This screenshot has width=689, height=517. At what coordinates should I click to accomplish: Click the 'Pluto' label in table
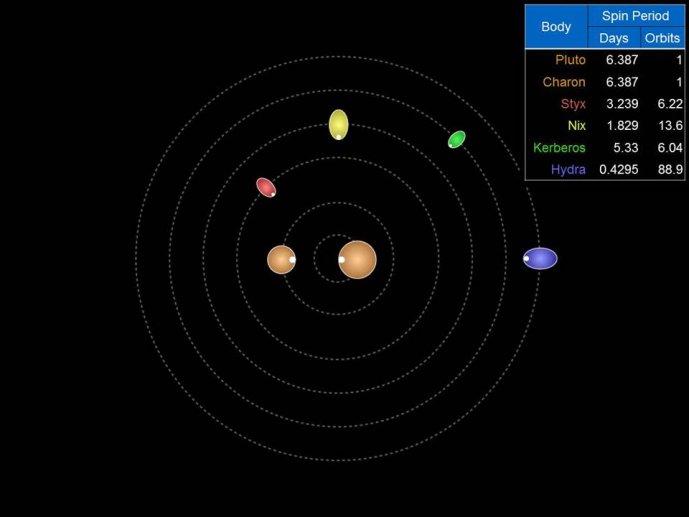coord(570,60)
